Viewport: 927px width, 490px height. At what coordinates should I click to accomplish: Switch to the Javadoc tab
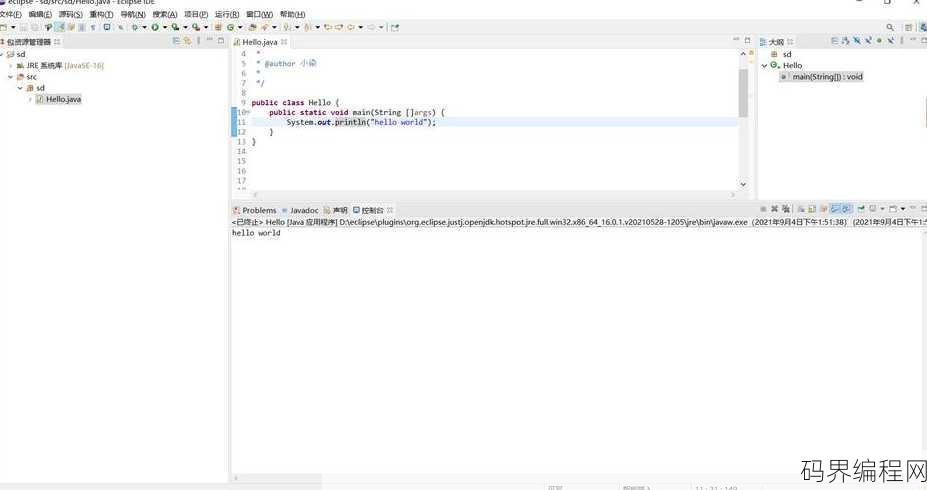300,210
